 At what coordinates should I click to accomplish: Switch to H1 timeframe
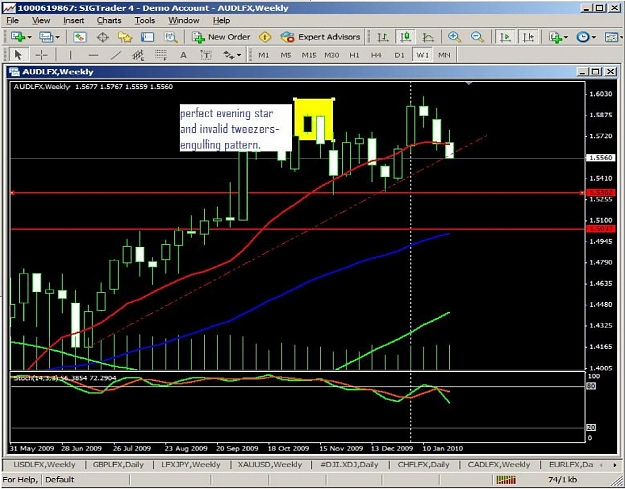pyautogui.click(x=354, y=55)
